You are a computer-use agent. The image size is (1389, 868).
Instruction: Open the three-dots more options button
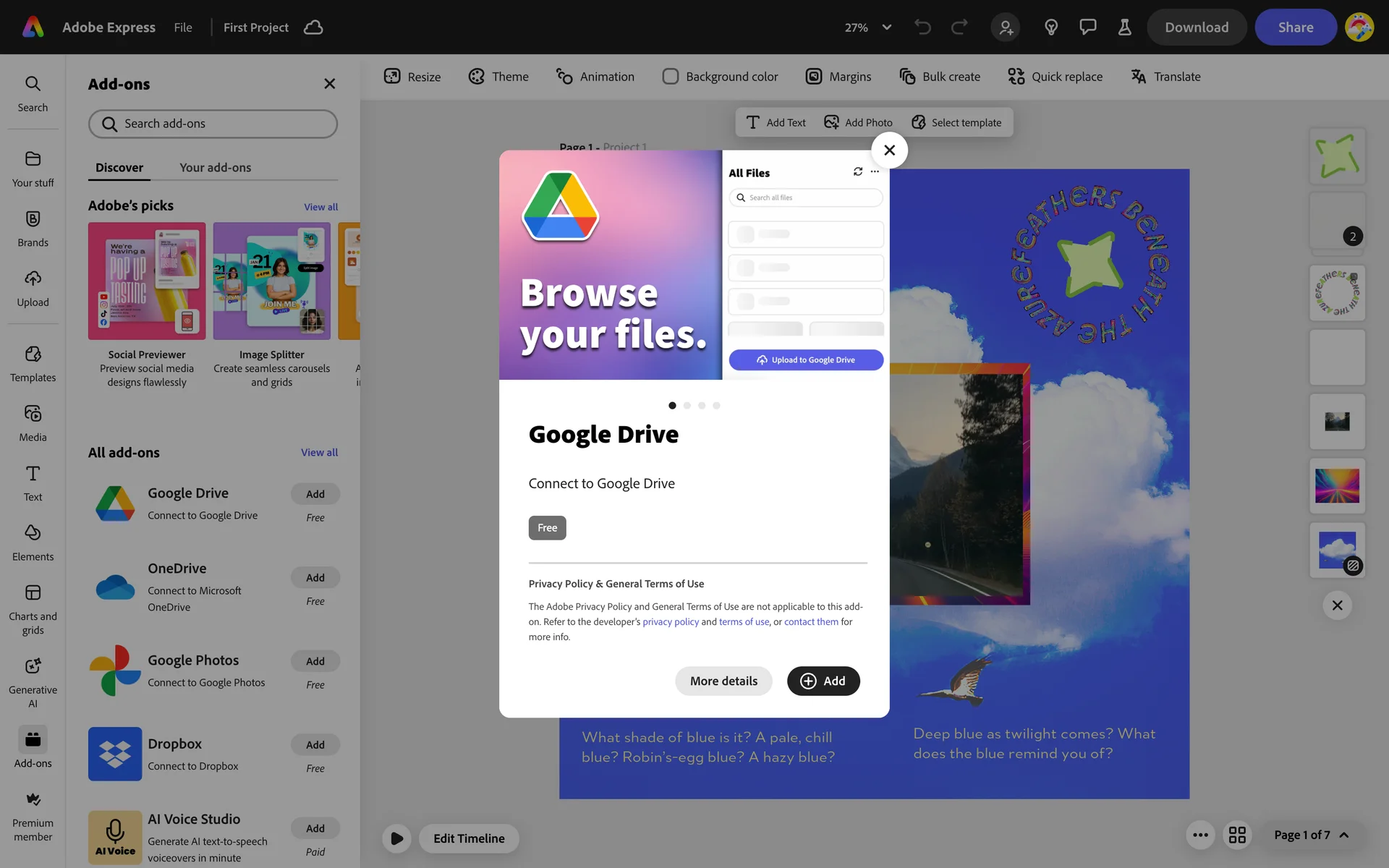click(x=1200, y=835)
